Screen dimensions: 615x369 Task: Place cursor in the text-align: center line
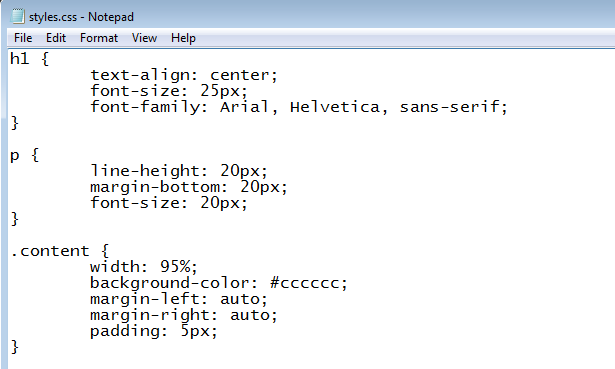tap(184, 75)
